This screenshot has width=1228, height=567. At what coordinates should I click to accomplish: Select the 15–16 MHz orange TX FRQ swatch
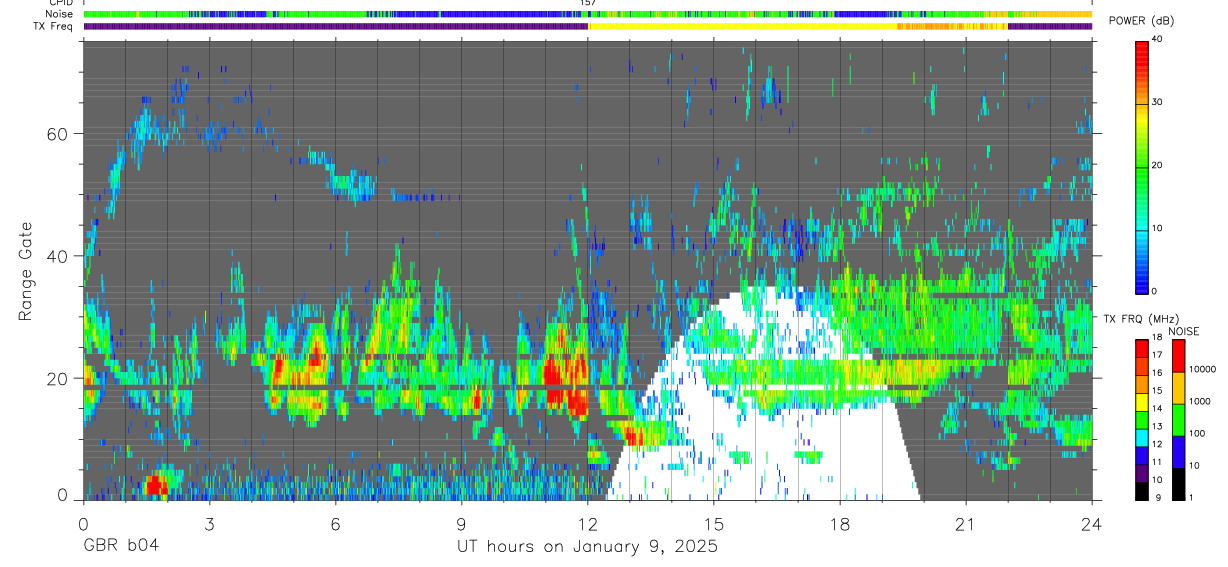pyautogui.click(x=1141, y=382)
